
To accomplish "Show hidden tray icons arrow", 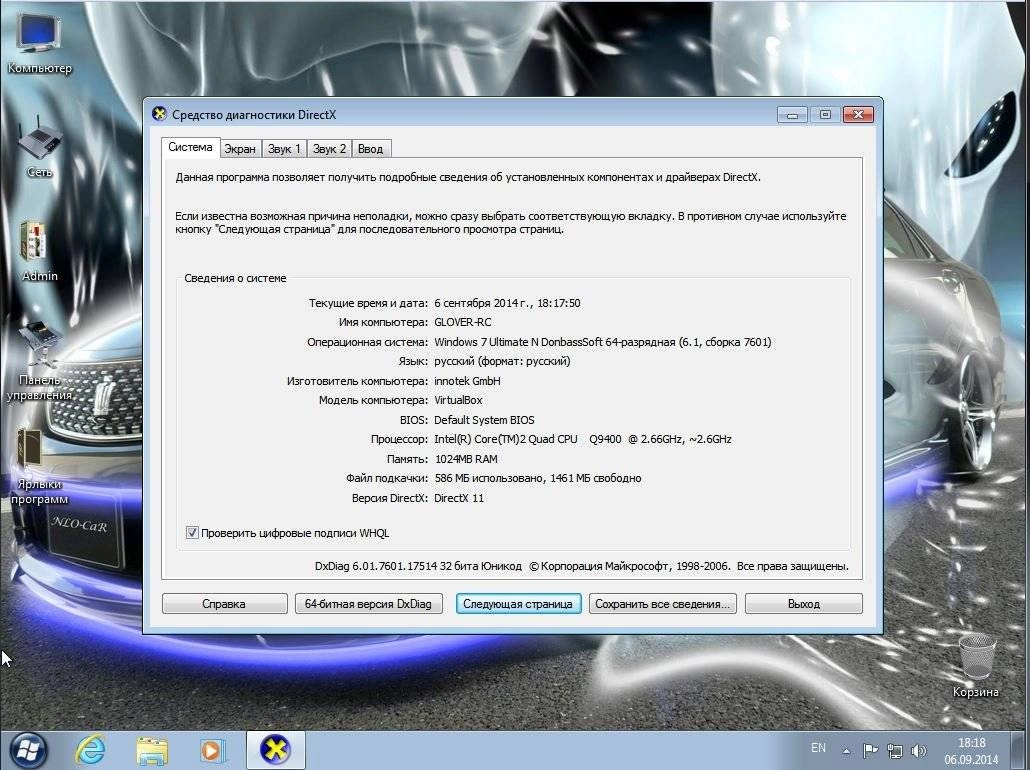I will coord(847,750).
